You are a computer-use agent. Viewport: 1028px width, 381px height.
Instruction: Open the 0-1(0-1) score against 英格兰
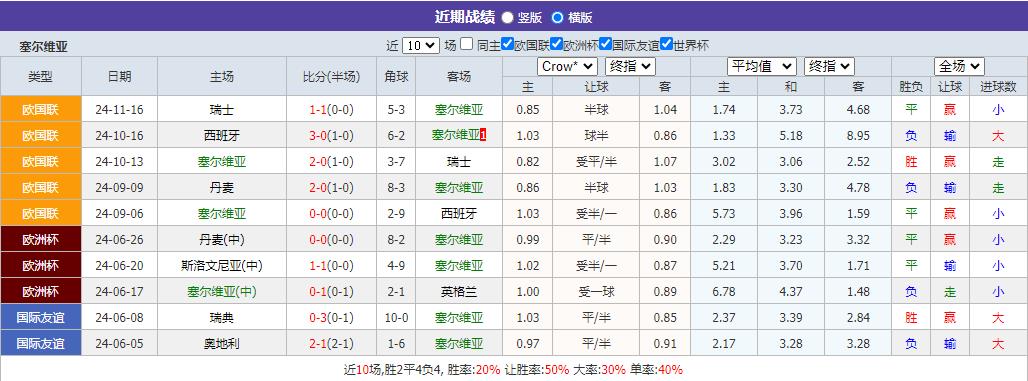[331, 292]
